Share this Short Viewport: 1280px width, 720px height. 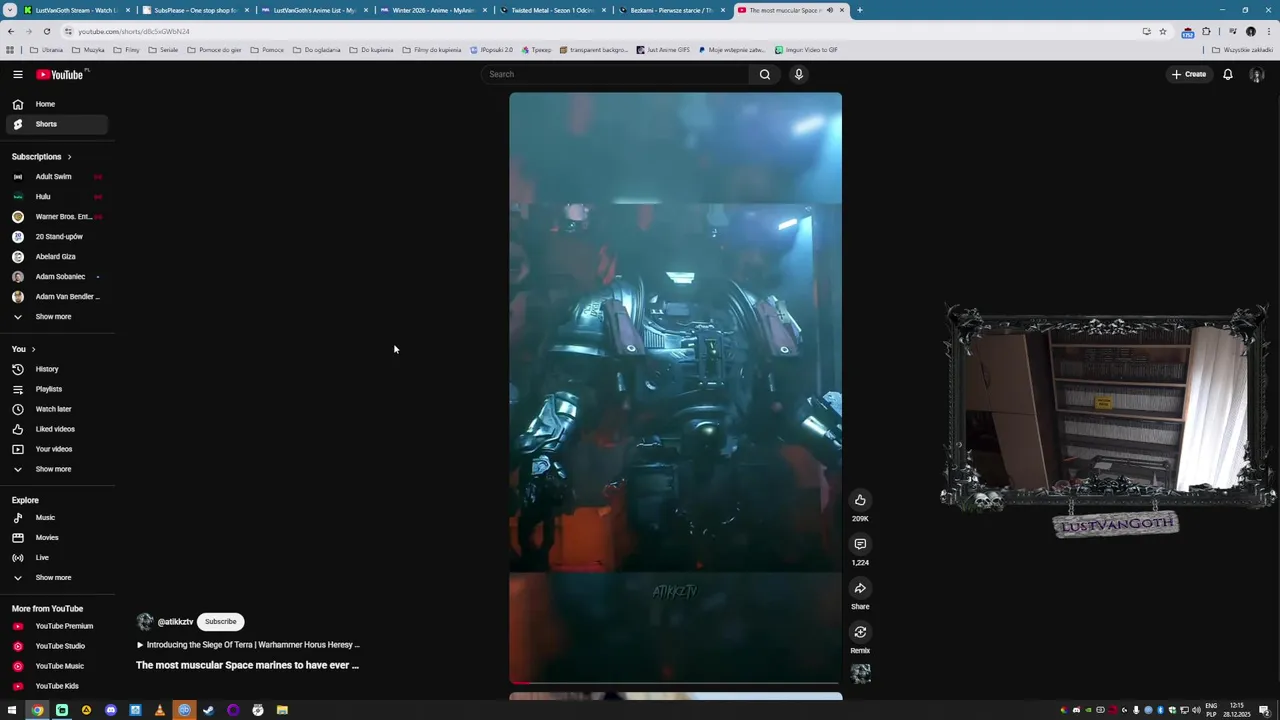pyautogui.click(x=860, y=588)
